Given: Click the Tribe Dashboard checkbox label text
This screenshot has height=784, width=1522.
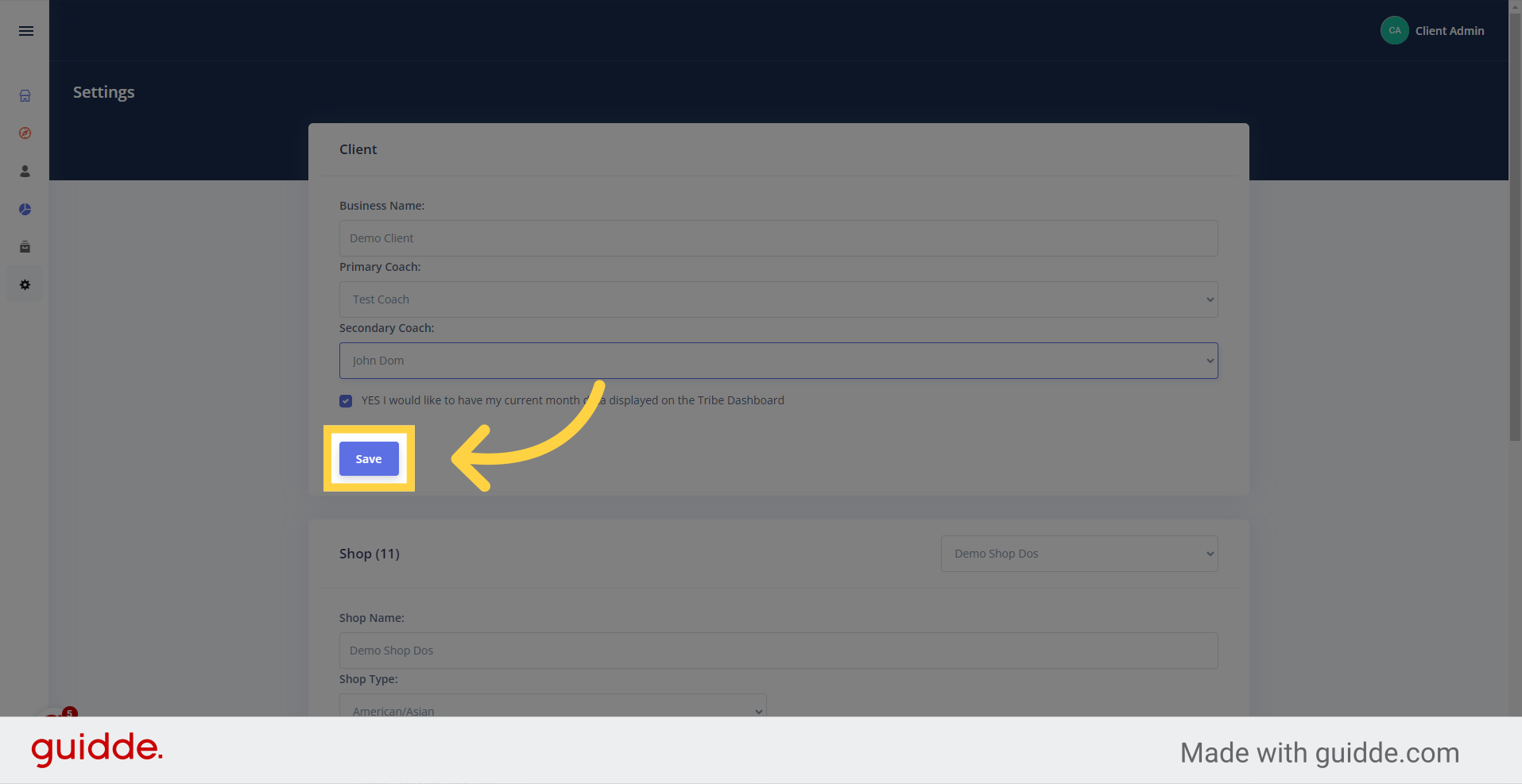Looking at the screenshot, I should (572, 400).
